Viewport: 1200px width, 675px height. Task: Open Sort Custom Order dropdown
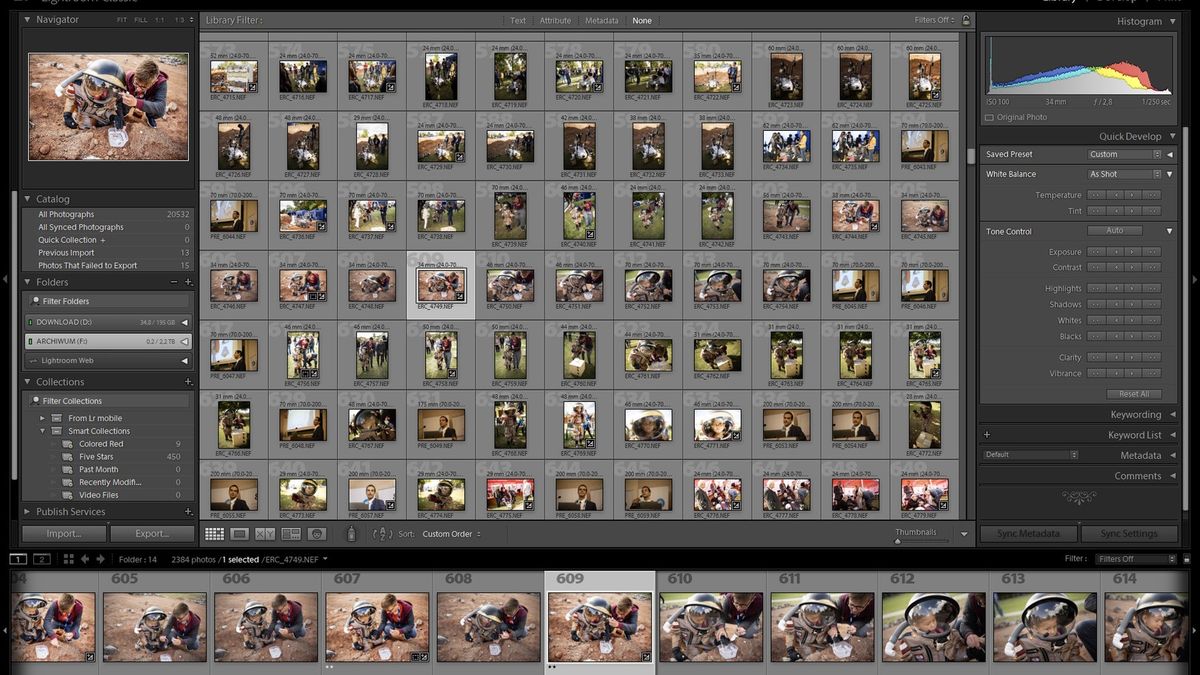(452, 534)
